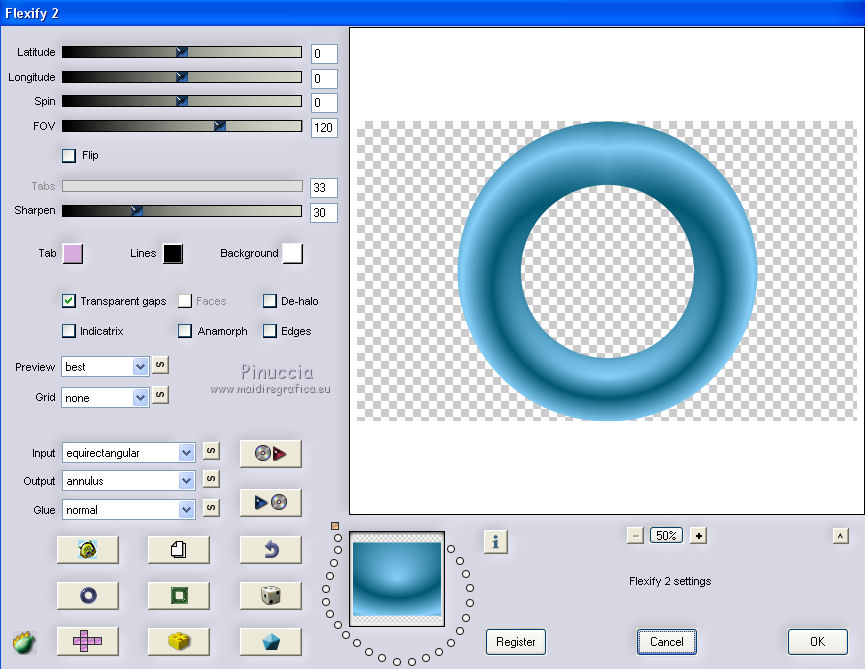The height and width of the screenshot is (669, 865).
Task: Click the S button next to Preview
Action: [160, 365]
